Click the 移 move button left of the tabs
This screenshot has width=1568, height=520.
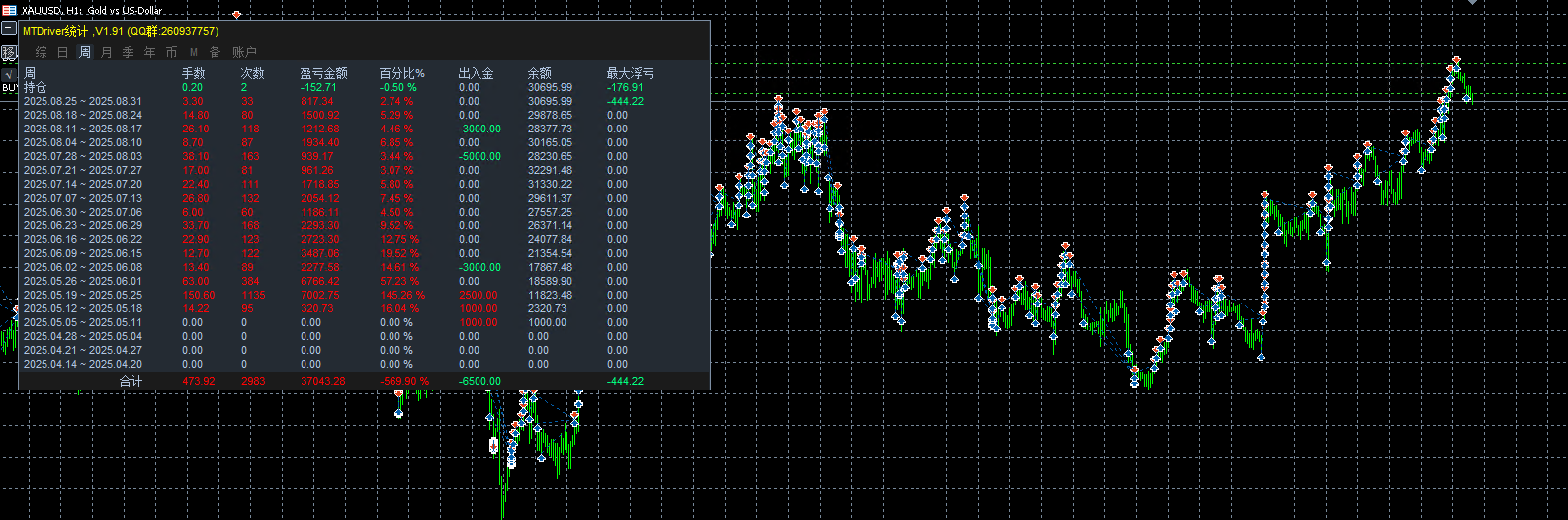(x=8, y=53)
